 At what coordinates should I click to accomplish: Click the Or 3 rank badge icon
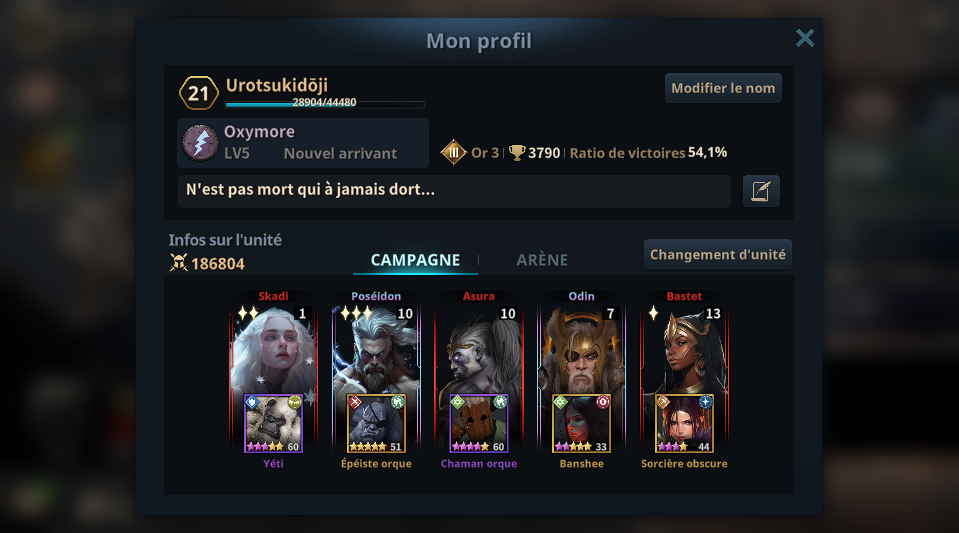point(453,152)
